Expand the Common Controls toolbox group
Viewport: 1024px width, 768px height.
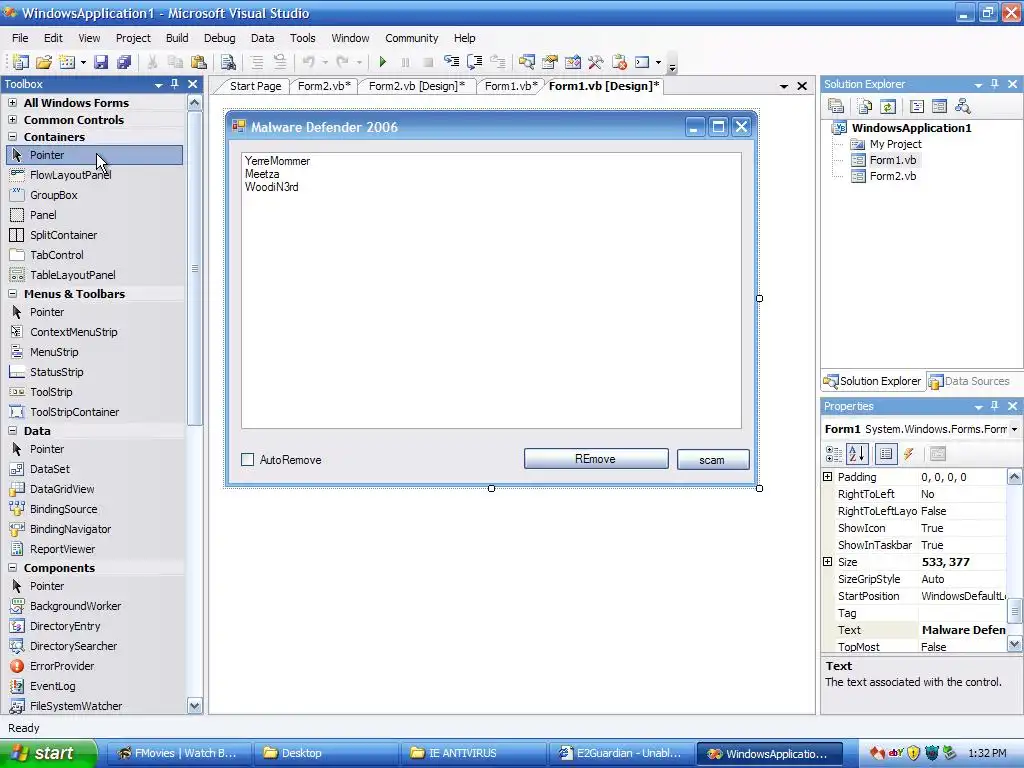tap(12, 120)
